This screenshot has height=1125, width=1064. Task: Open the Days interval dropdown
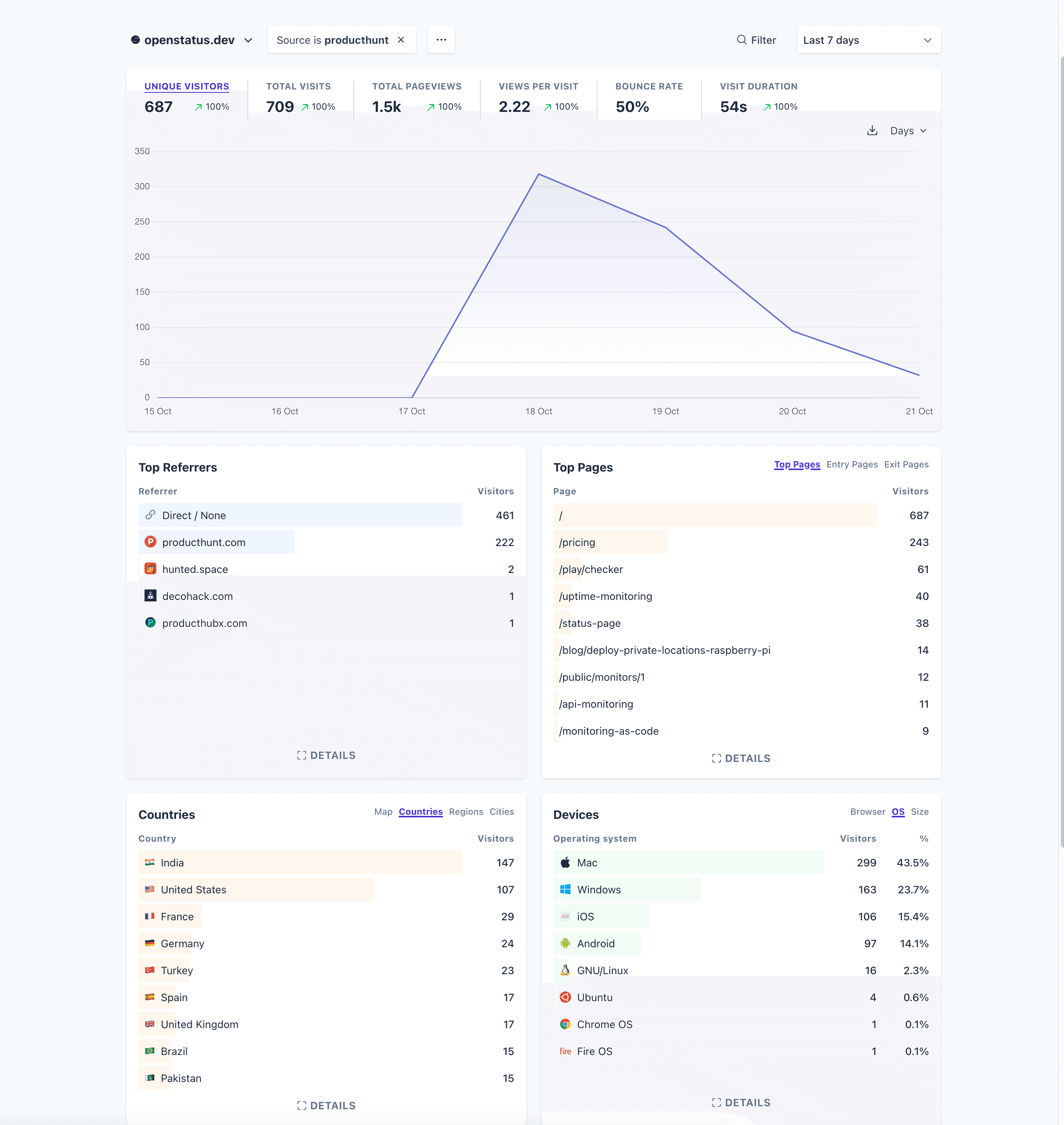[x=908, y=130]
